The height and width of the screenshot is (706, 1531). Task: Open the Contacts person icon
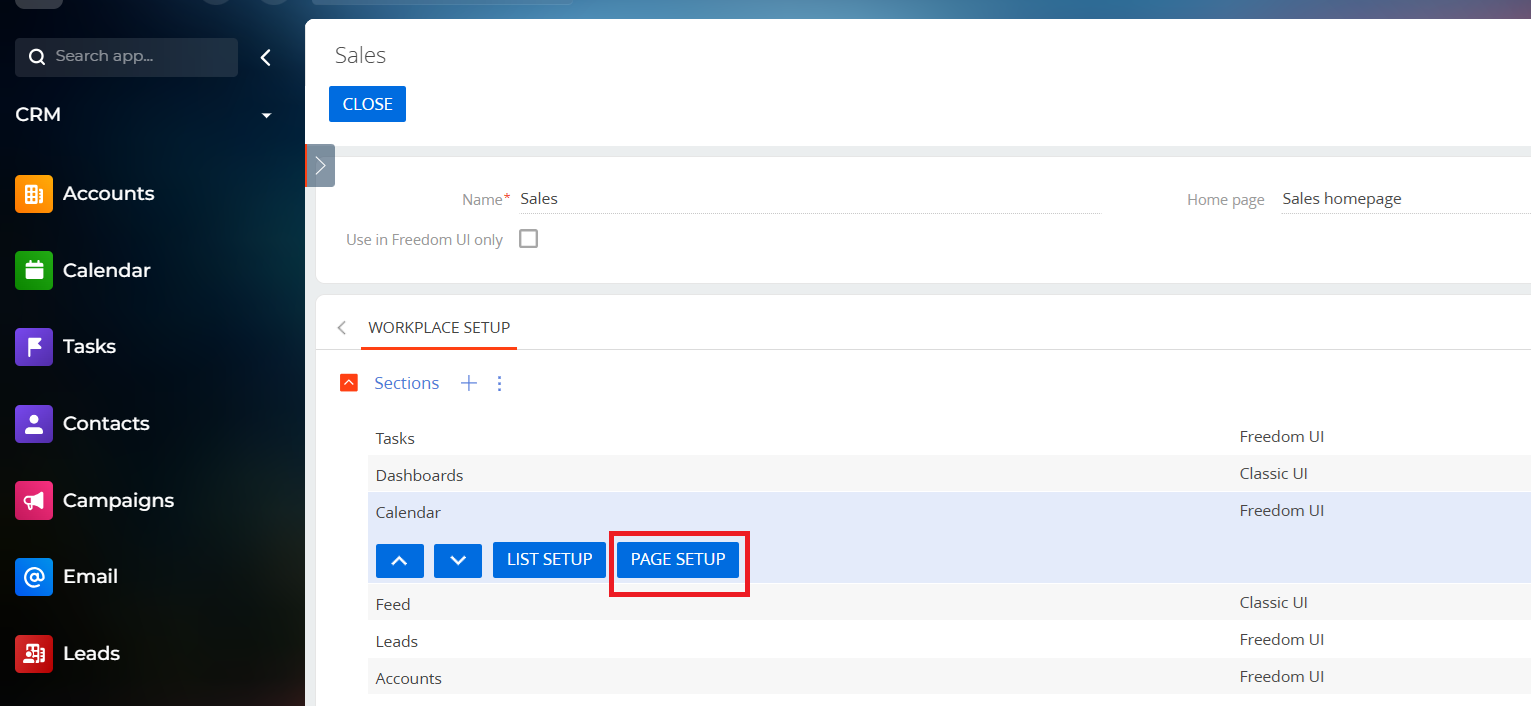click(x=34, y=424)
